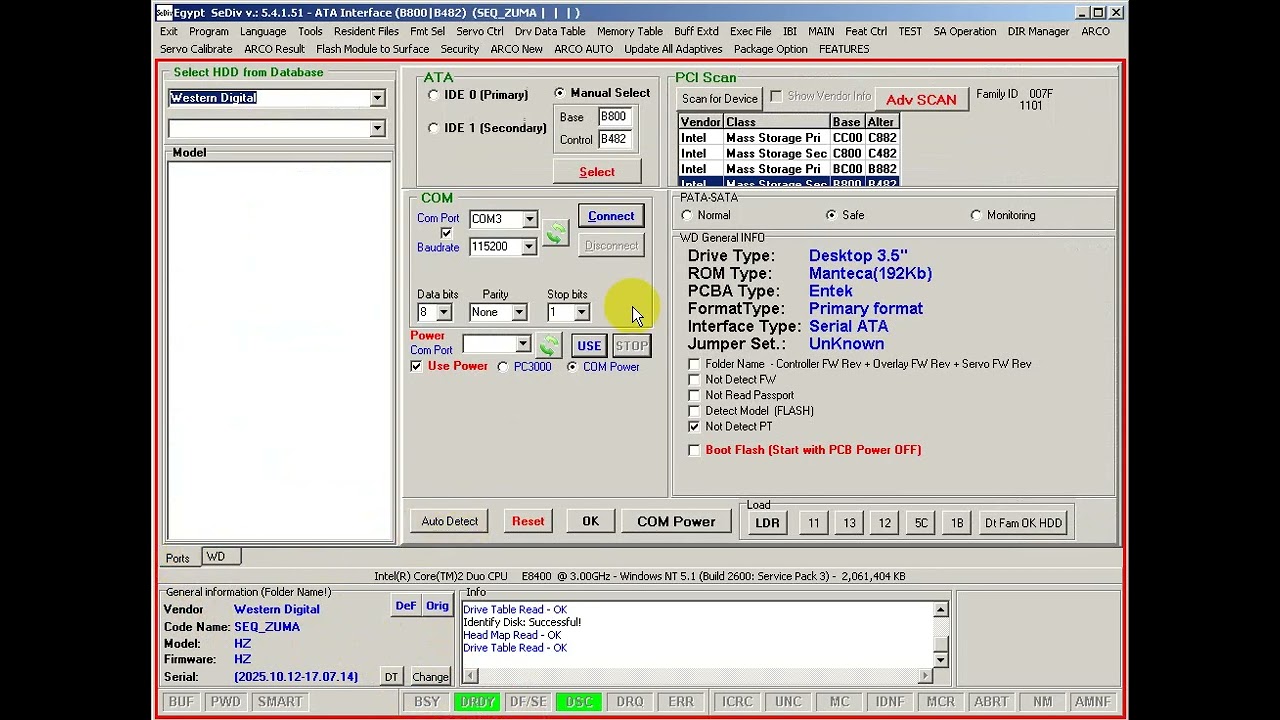Image resolution: width=1280 pixels, height=720 pixels.
Task: Click the DRQ status indicator
Action: coord(630,702)
